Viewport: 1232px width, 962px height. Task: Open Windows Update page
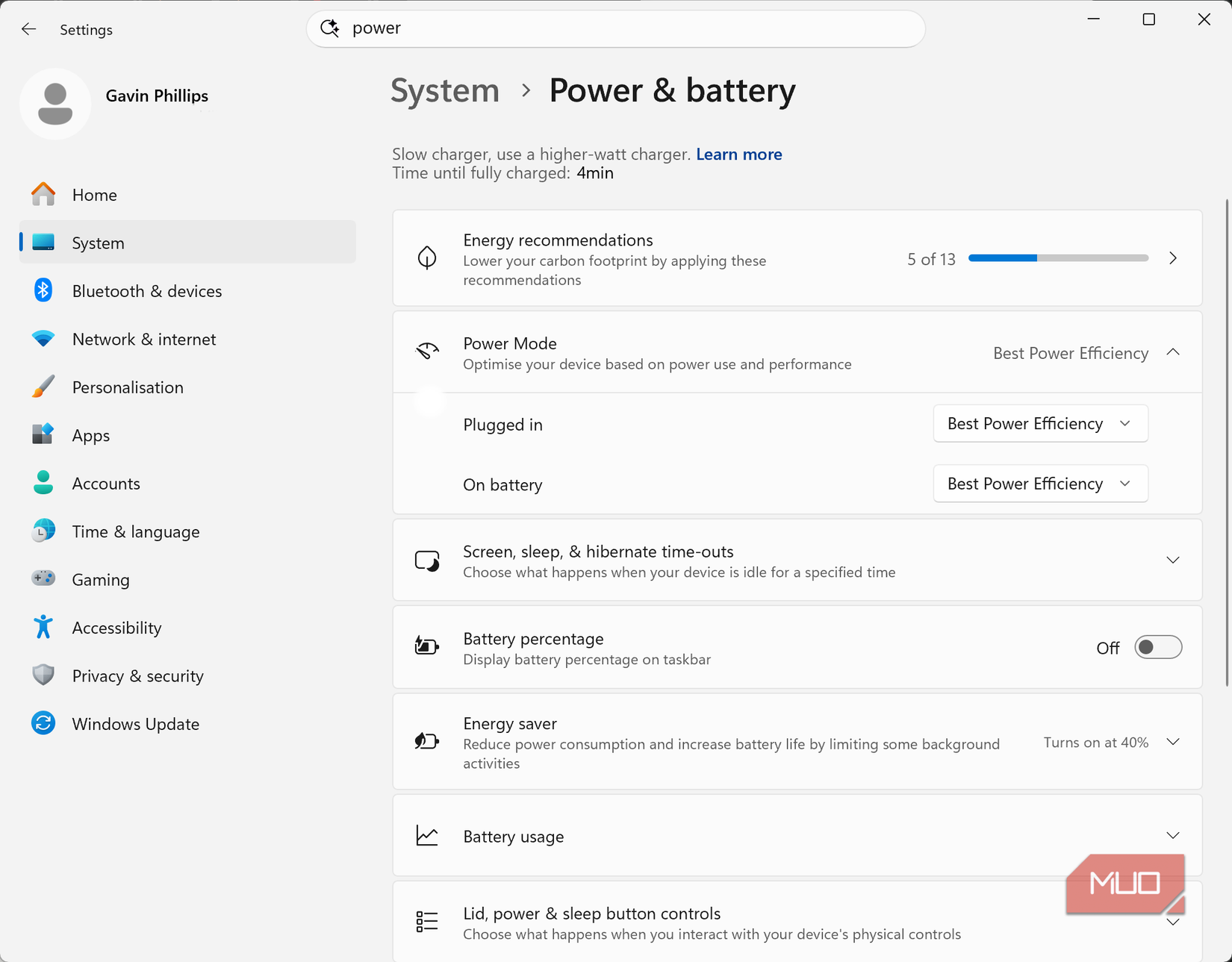tap(187, 724)
